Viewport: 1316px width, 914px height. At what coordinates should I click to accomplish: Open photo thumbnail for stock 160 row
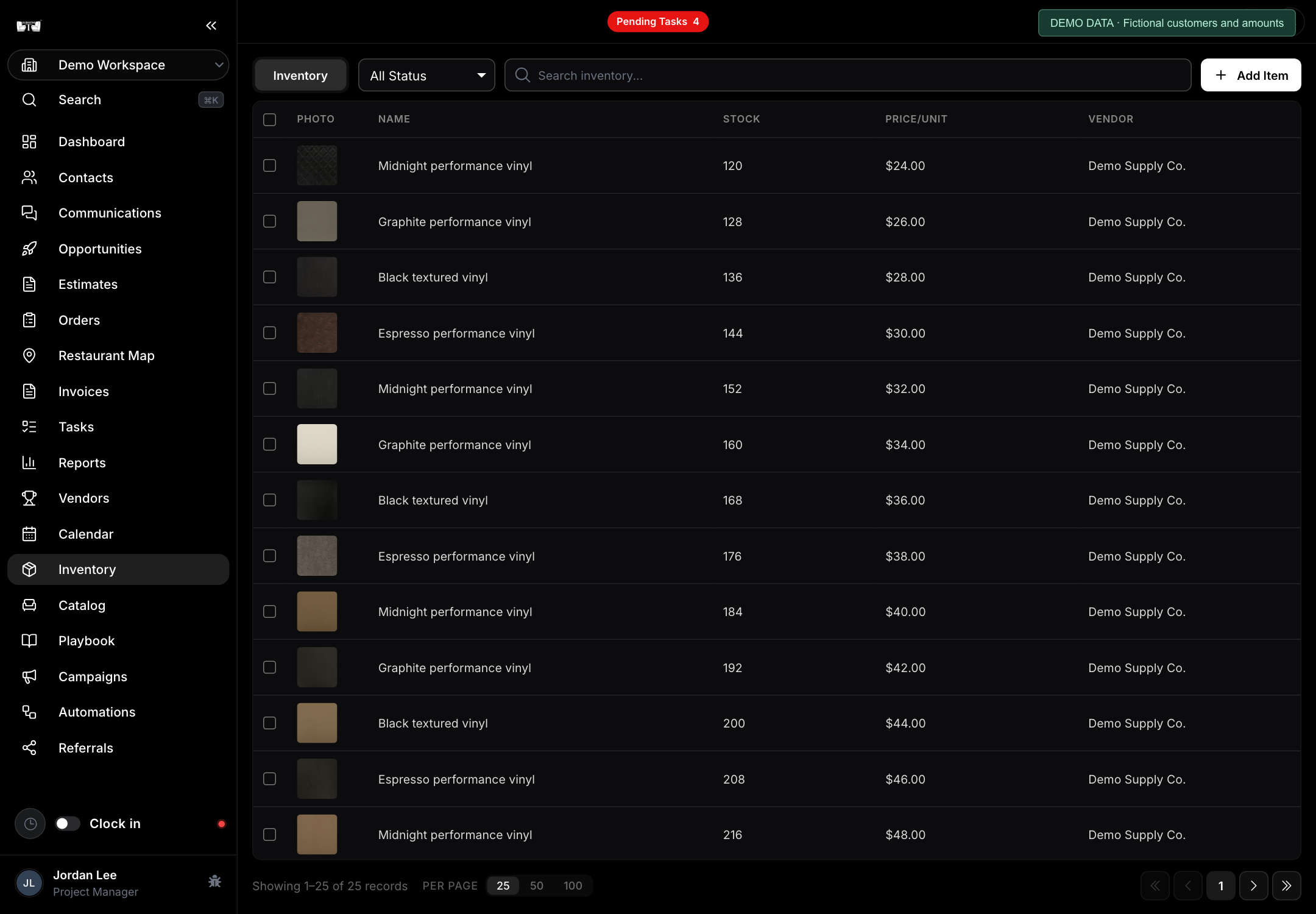coord(317,444)
